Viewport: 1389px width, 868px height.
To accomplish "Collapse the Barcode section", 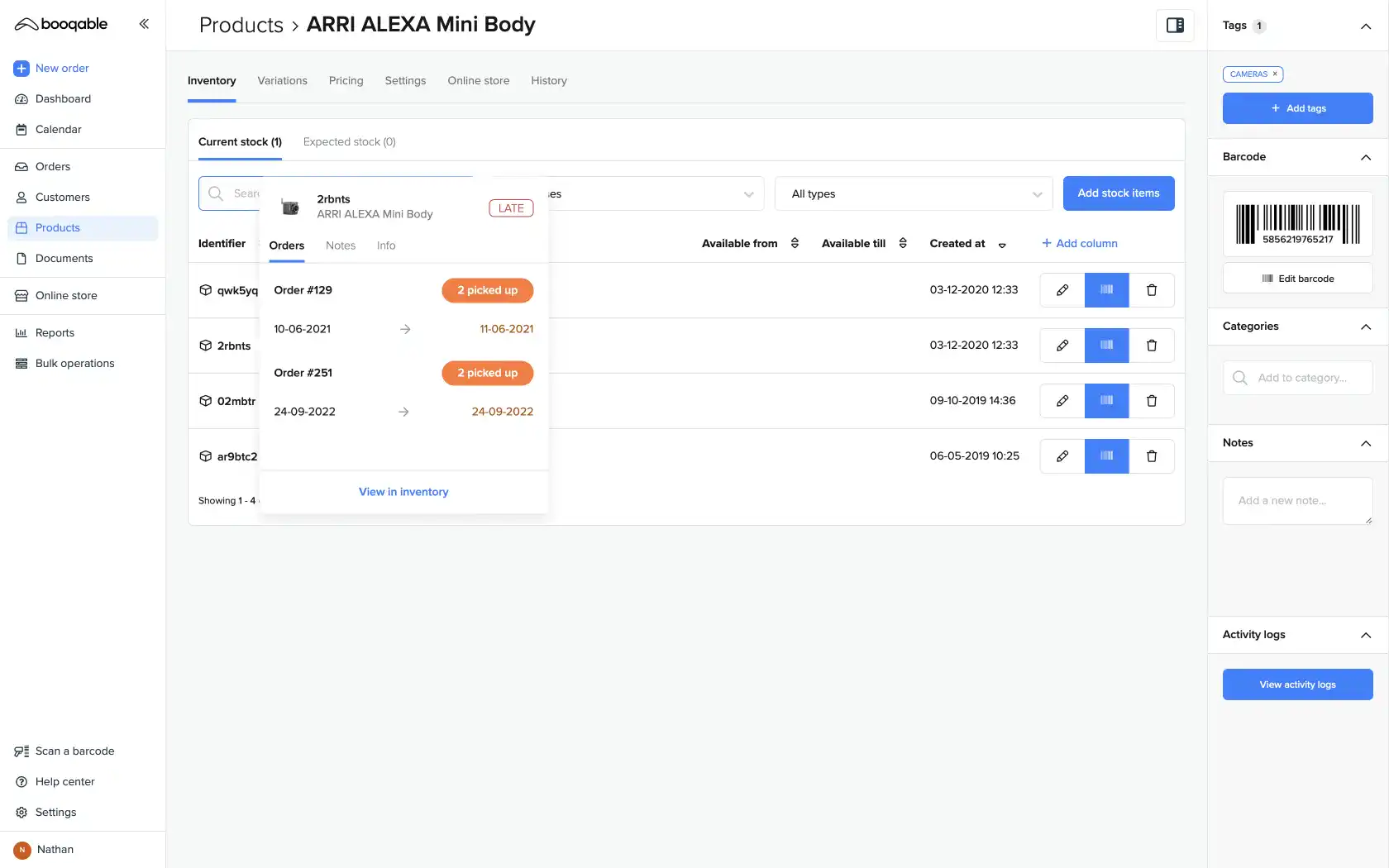I will pos(1366,158).
